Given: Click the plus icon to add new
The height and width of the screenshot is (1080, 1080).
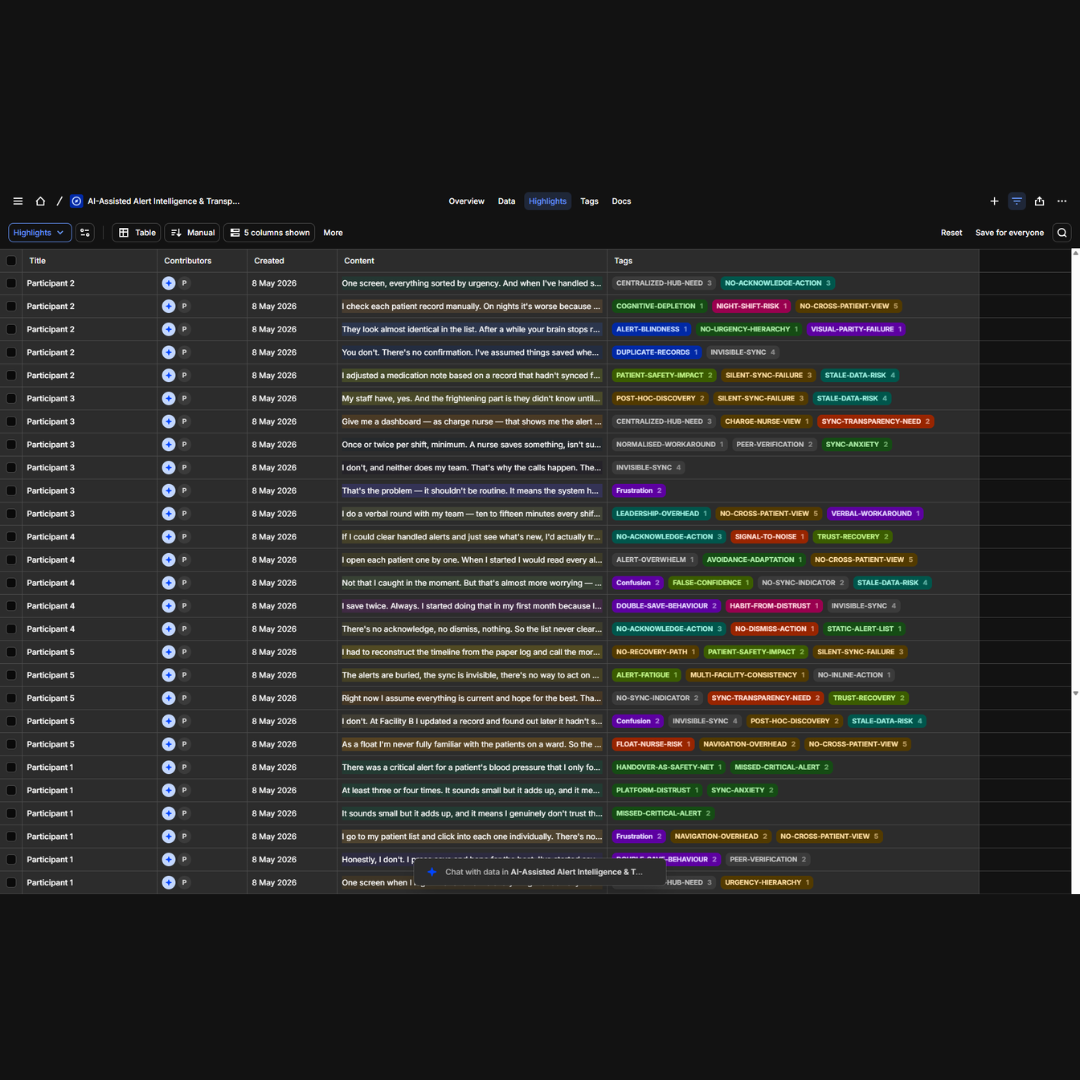Looking at the screenshot, I should click(994, 201).
